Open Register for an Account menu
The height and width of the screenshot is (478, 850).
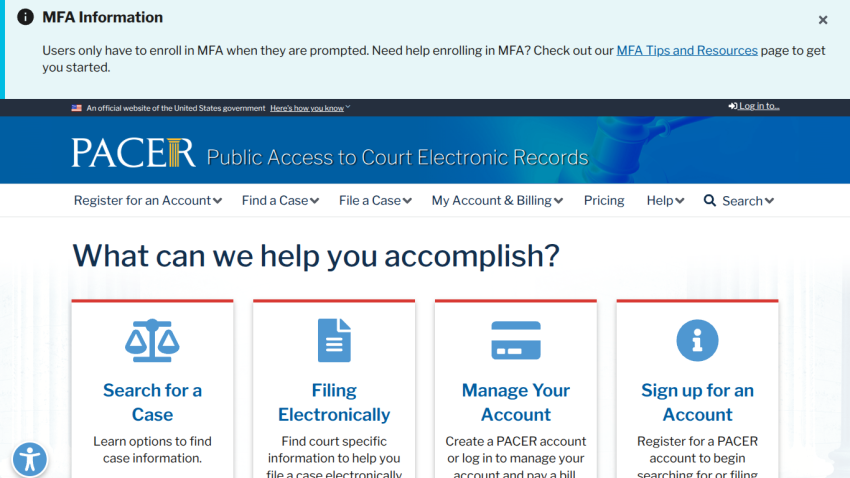tap(147, 201)
